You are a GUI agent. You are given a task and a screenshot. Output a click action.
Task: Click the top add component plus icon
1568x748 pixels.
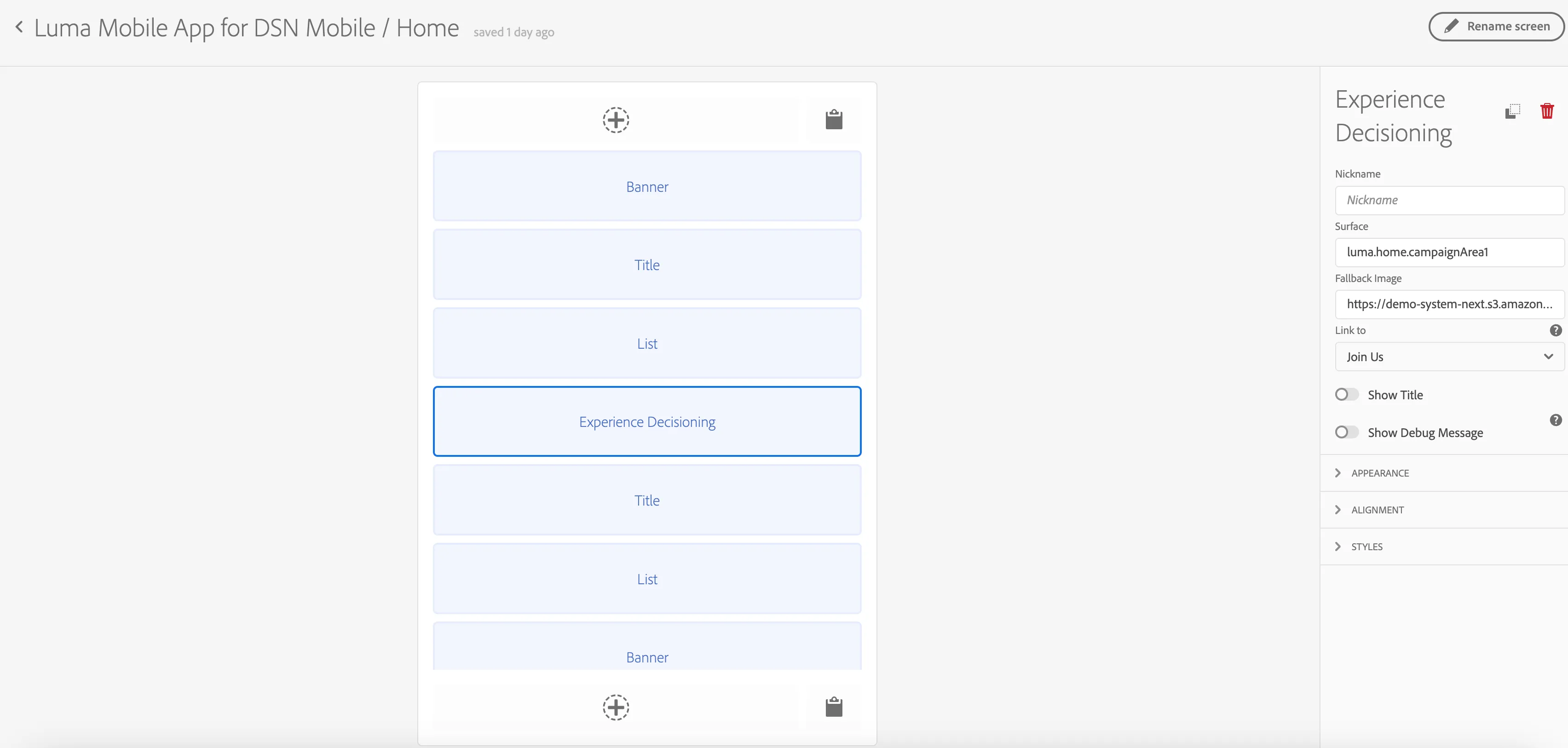[616, 120]
